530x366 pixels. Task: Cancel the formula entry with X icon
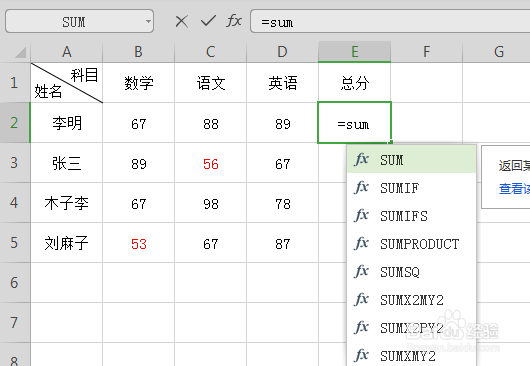pyautogui.click(x=182, y=22)
